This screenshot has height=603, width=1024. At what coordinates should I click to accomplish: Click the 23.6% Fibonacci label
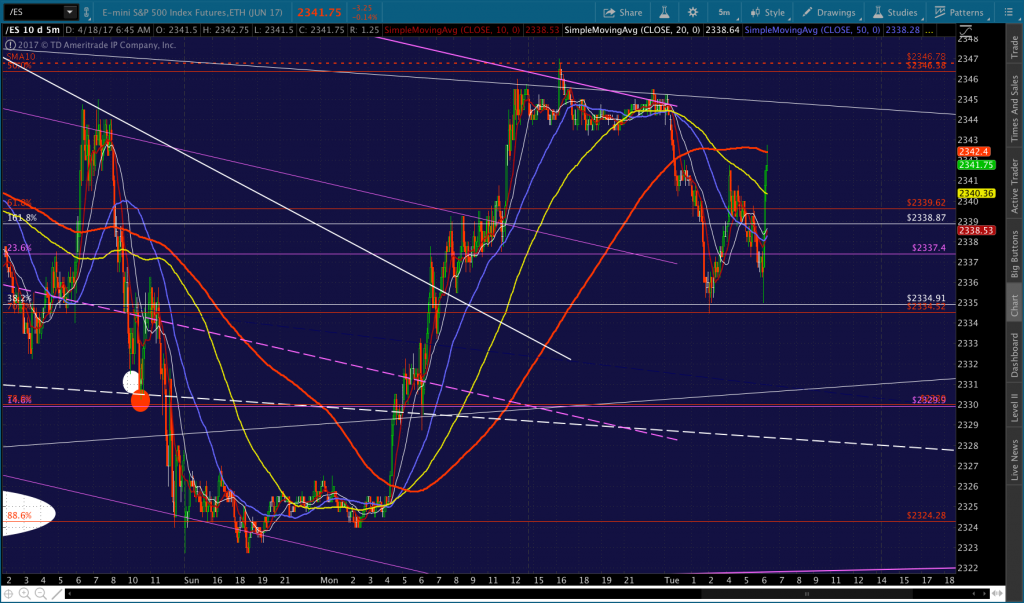point(18,248)
